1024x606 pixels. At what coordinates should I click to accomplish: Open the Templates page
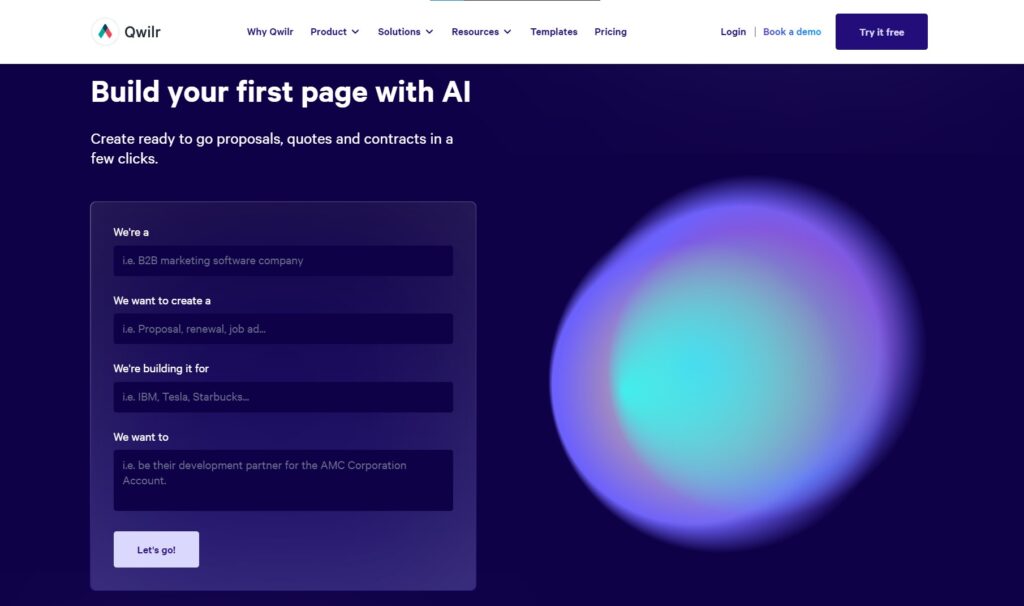[553, 31]
